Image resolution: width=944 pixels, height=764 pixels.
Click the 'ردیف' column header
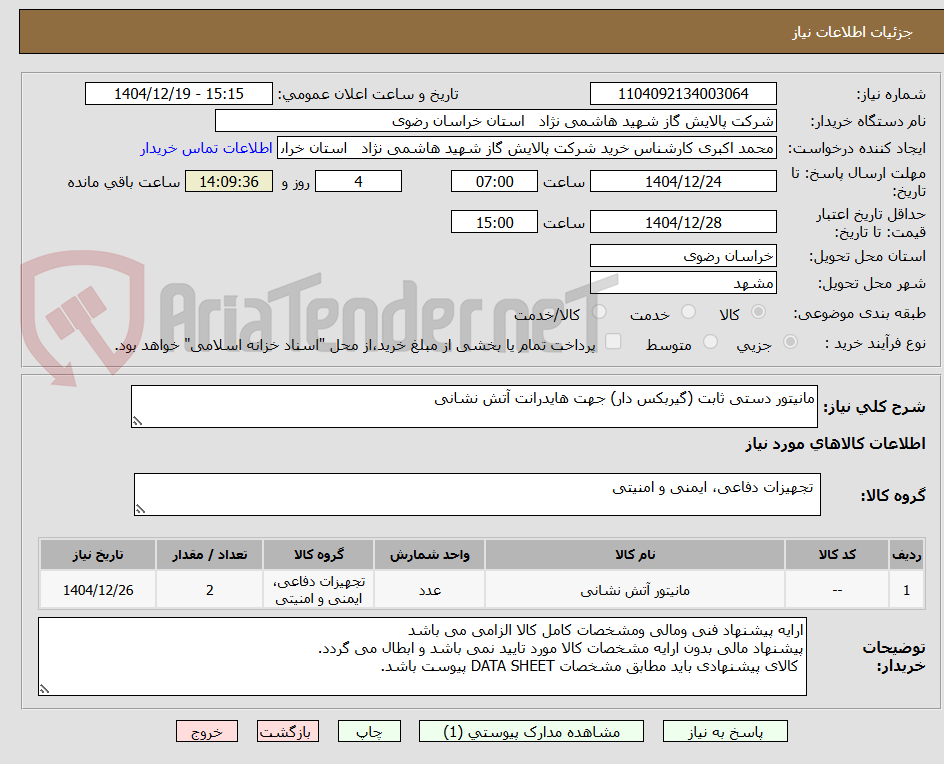[x=907, y=554]
